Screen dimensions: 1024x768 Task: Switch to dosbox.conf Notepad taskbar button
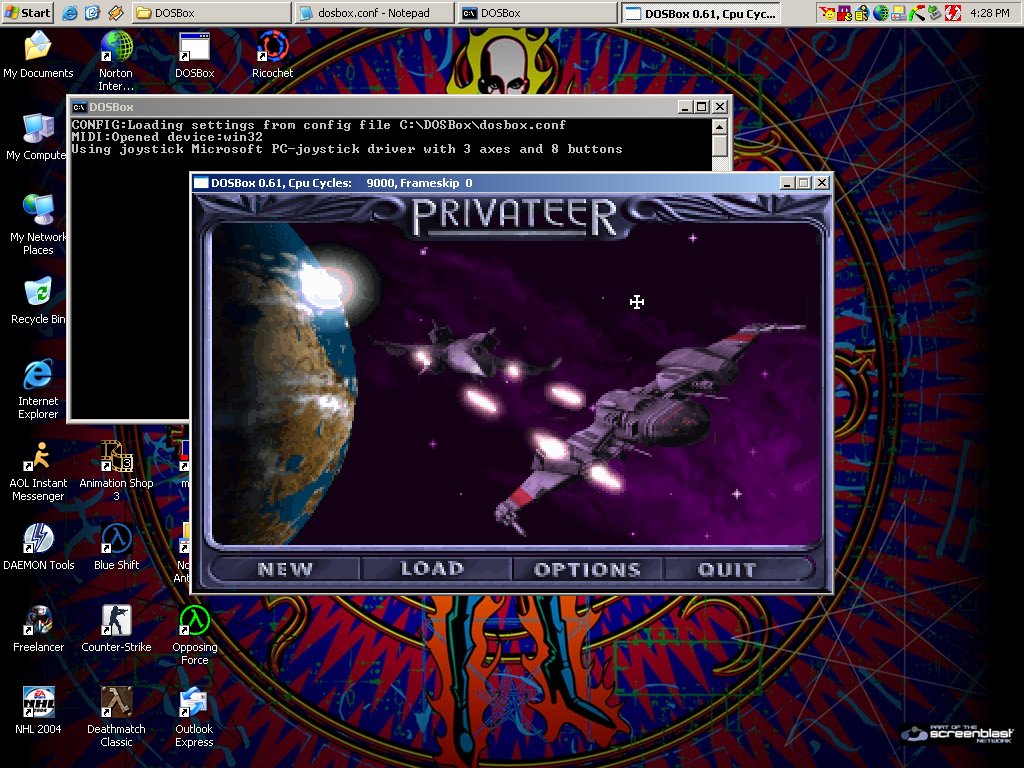(x=374, y=13)
